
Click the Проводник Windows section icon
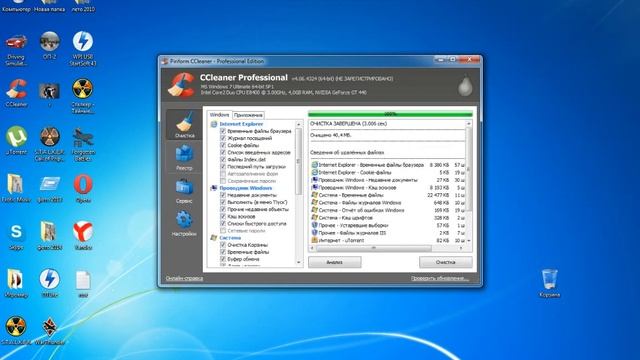(214, 188)
